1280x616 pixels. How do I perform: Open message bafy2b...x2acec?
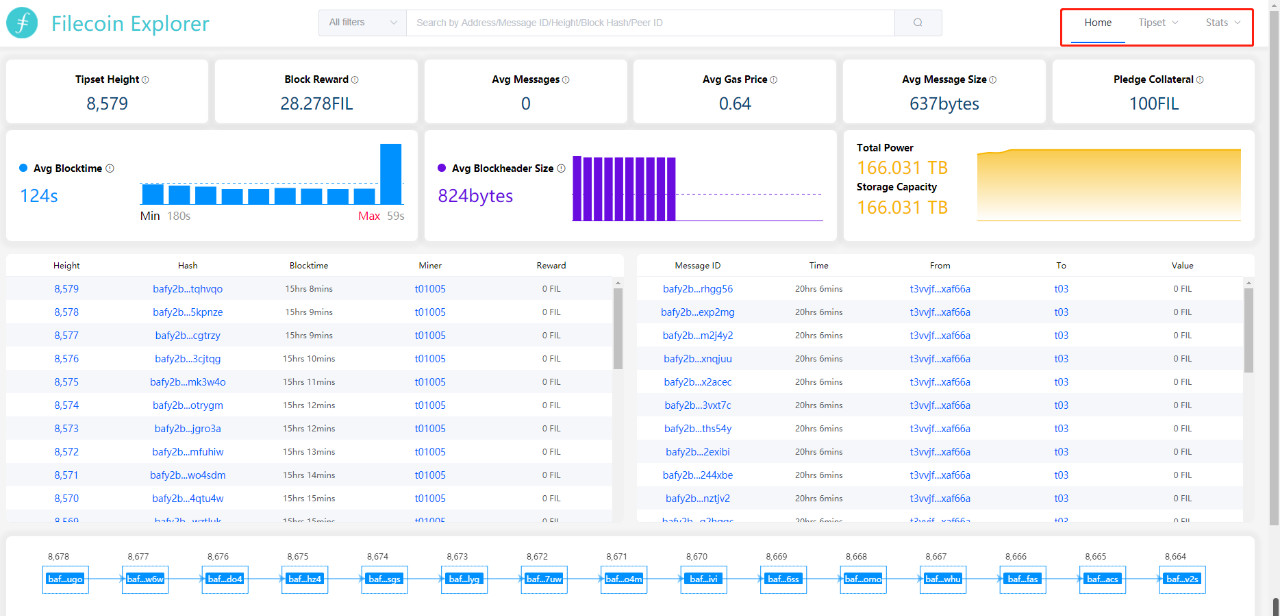point(698,382)
